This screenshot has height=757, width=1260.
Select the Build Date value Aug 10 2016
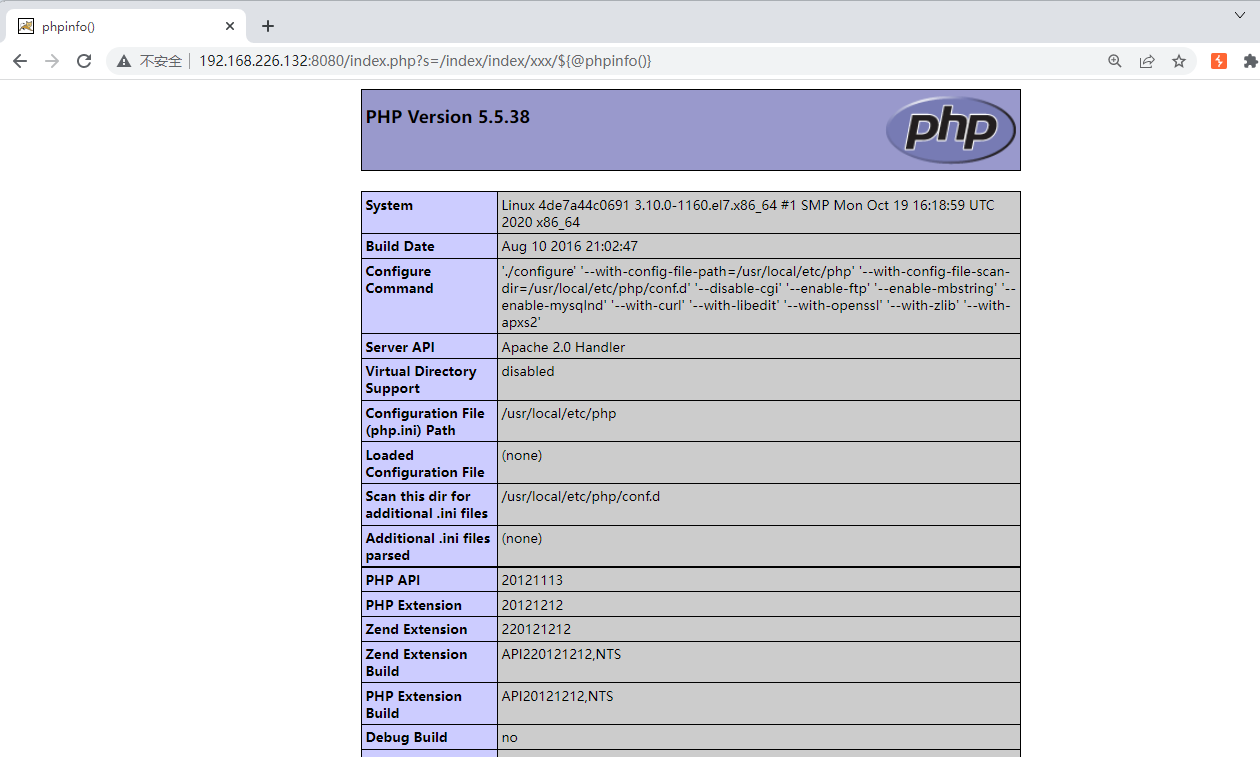click(x=570, y=246)
